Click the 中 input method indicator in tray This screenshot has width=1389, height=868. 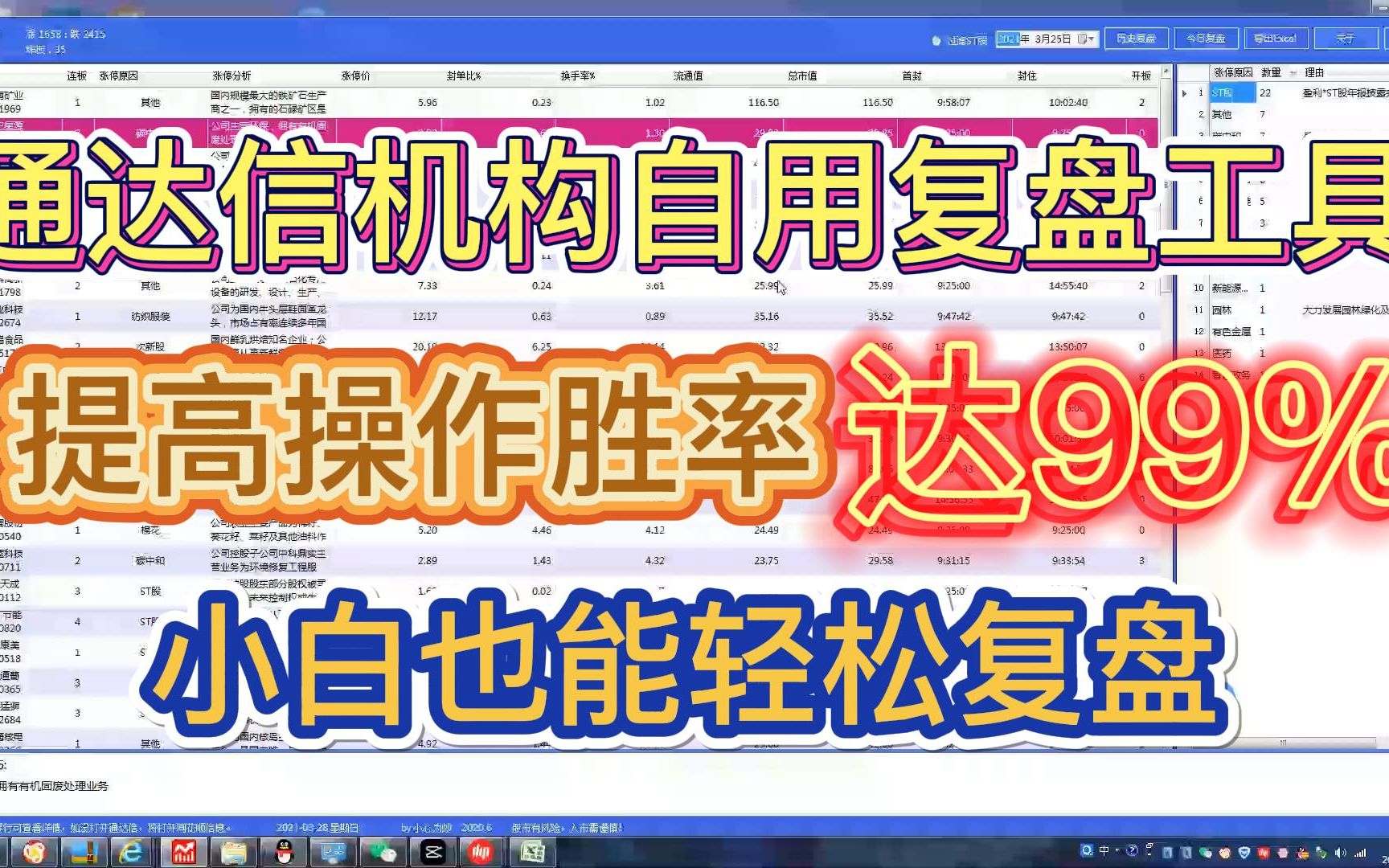pyautogui.click(x=1104, y=850)
